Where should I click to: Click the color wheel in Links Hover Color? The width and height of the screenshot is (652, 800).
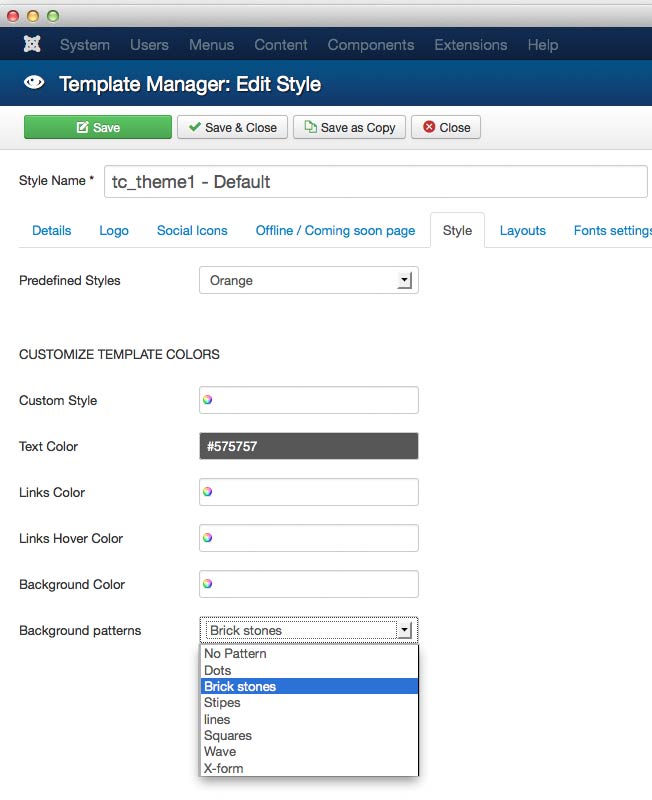point(208,538)
